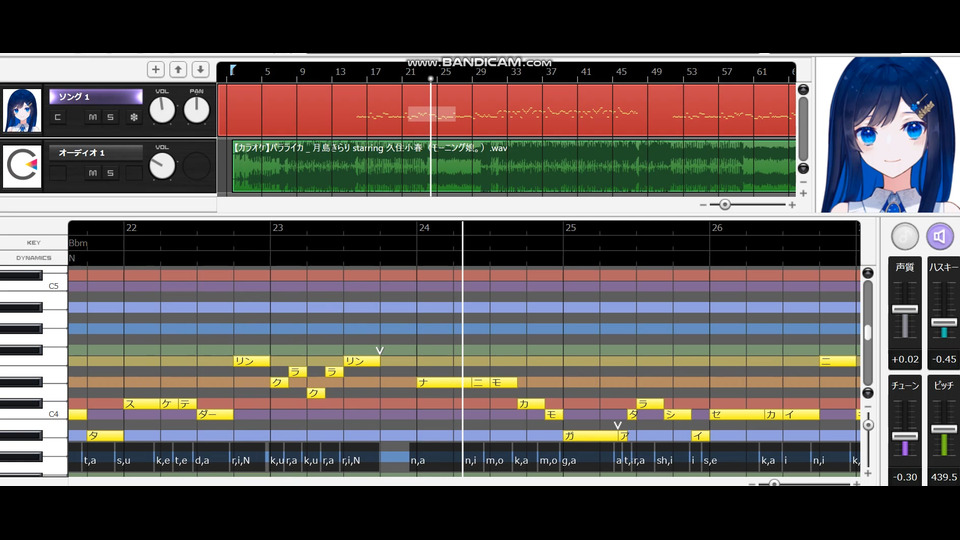Jump to measure 41 on track ruler
Image resolution: width=960 pixels, height=540 pixels.
click(586, 72)
